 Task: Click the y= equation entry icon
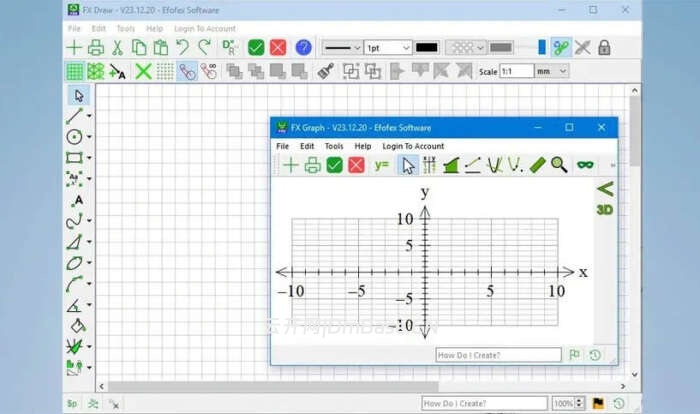click(381, 165)
